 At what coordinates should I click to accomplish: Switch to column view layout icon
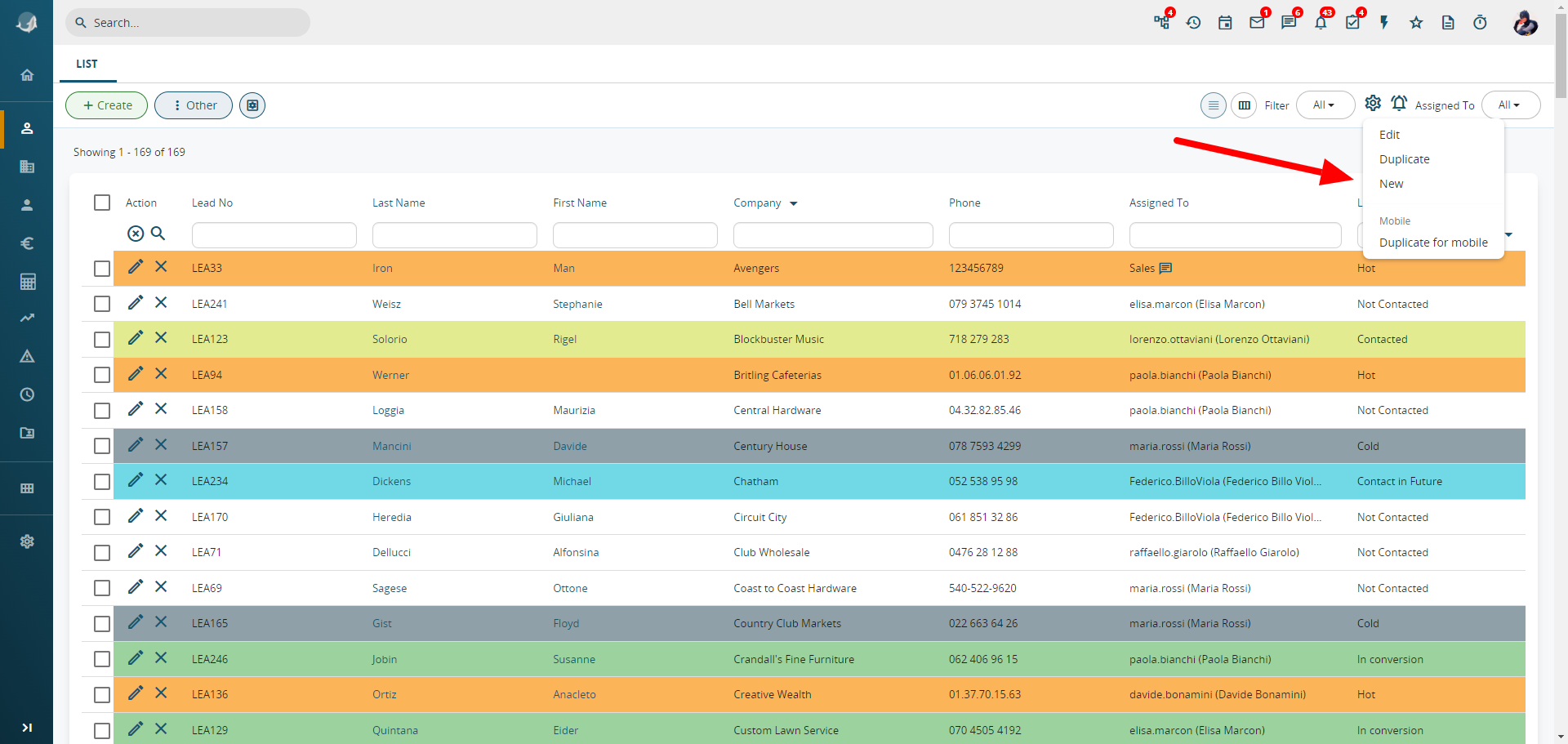tap(1244, 105)
